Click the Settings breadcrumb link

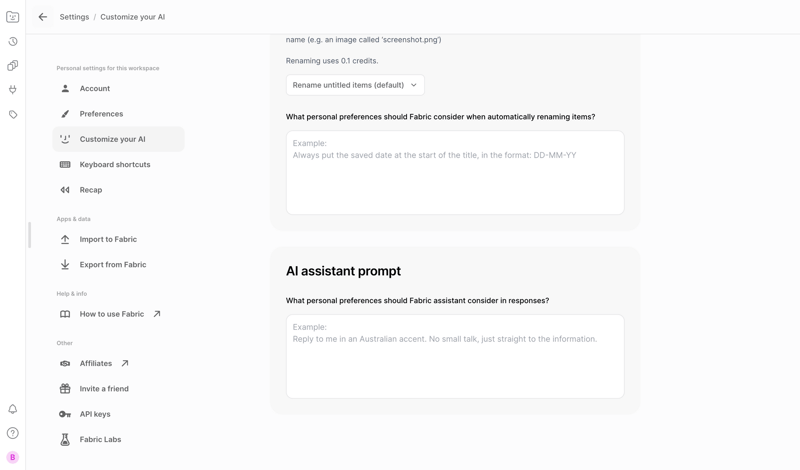point(74,17)
